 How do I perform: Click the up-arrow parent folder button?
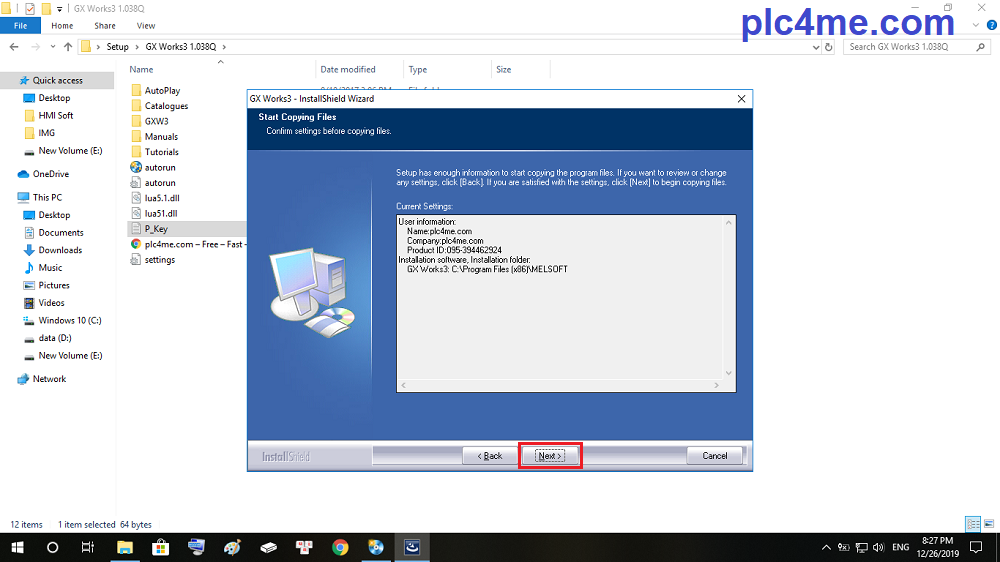coord(67,47)
